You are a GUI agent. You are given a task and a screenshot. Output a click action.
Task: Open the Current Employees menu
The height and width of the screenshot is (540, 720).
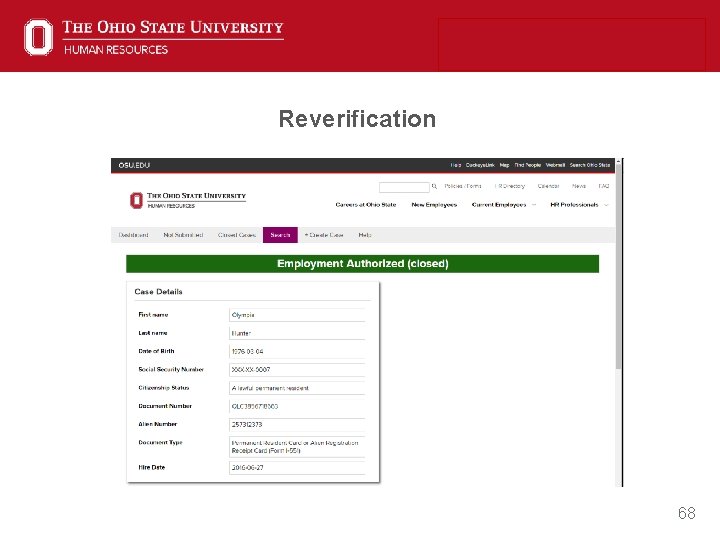click(499, 205)
